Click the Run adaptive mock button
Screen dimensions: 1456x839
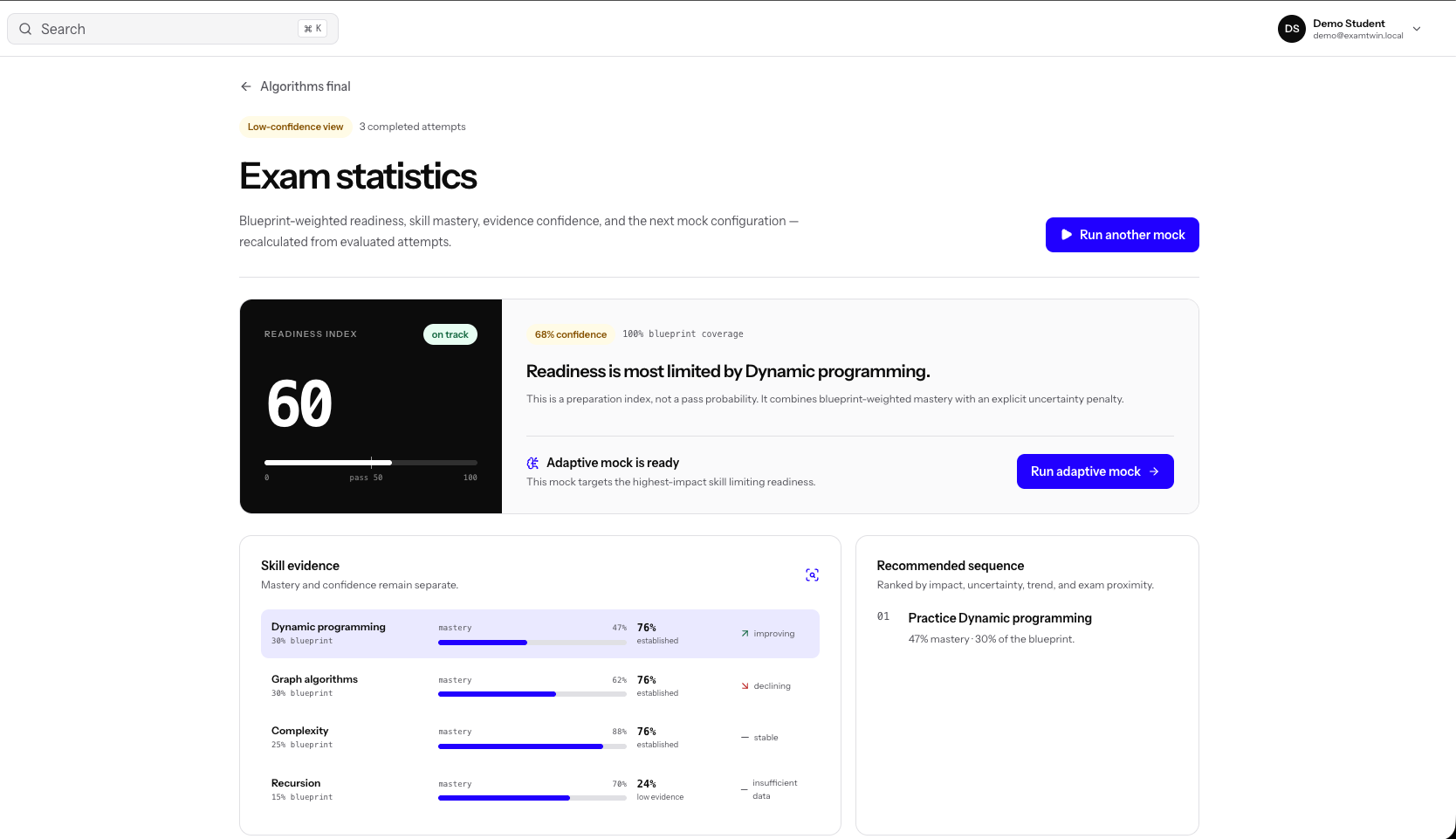click(x=1095, y=471)
